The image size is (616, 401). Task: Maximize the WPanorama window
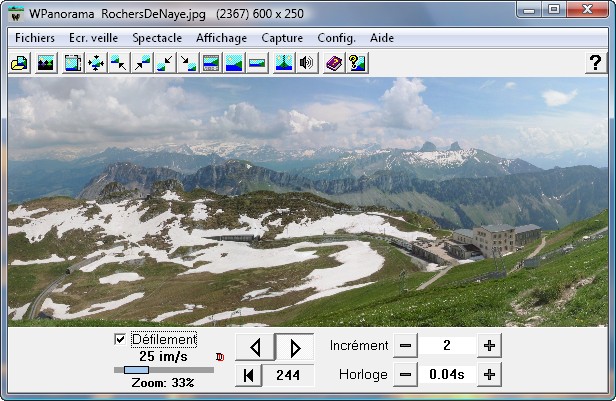(x=554, y=9)
